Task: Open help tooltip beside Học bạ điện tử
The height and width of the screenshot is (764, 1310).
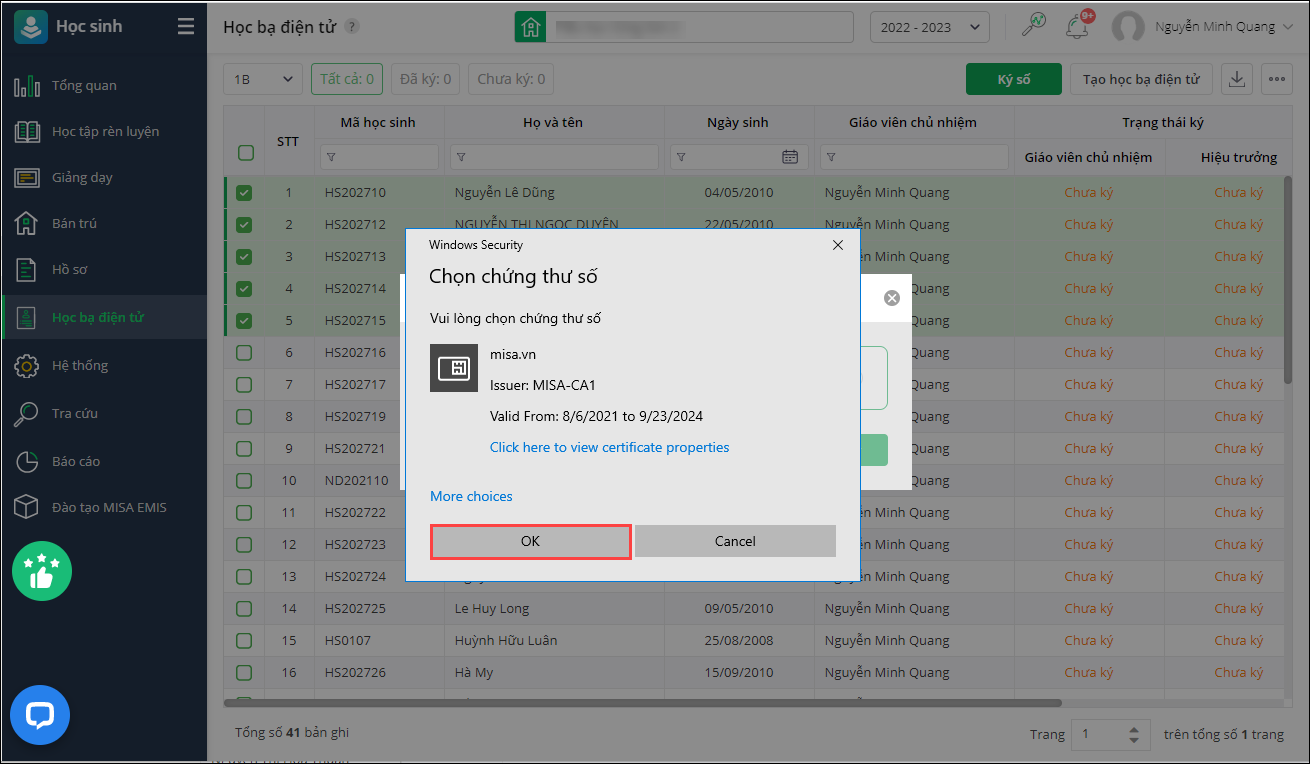Action: pyautogui.click(x=352, y=26)
